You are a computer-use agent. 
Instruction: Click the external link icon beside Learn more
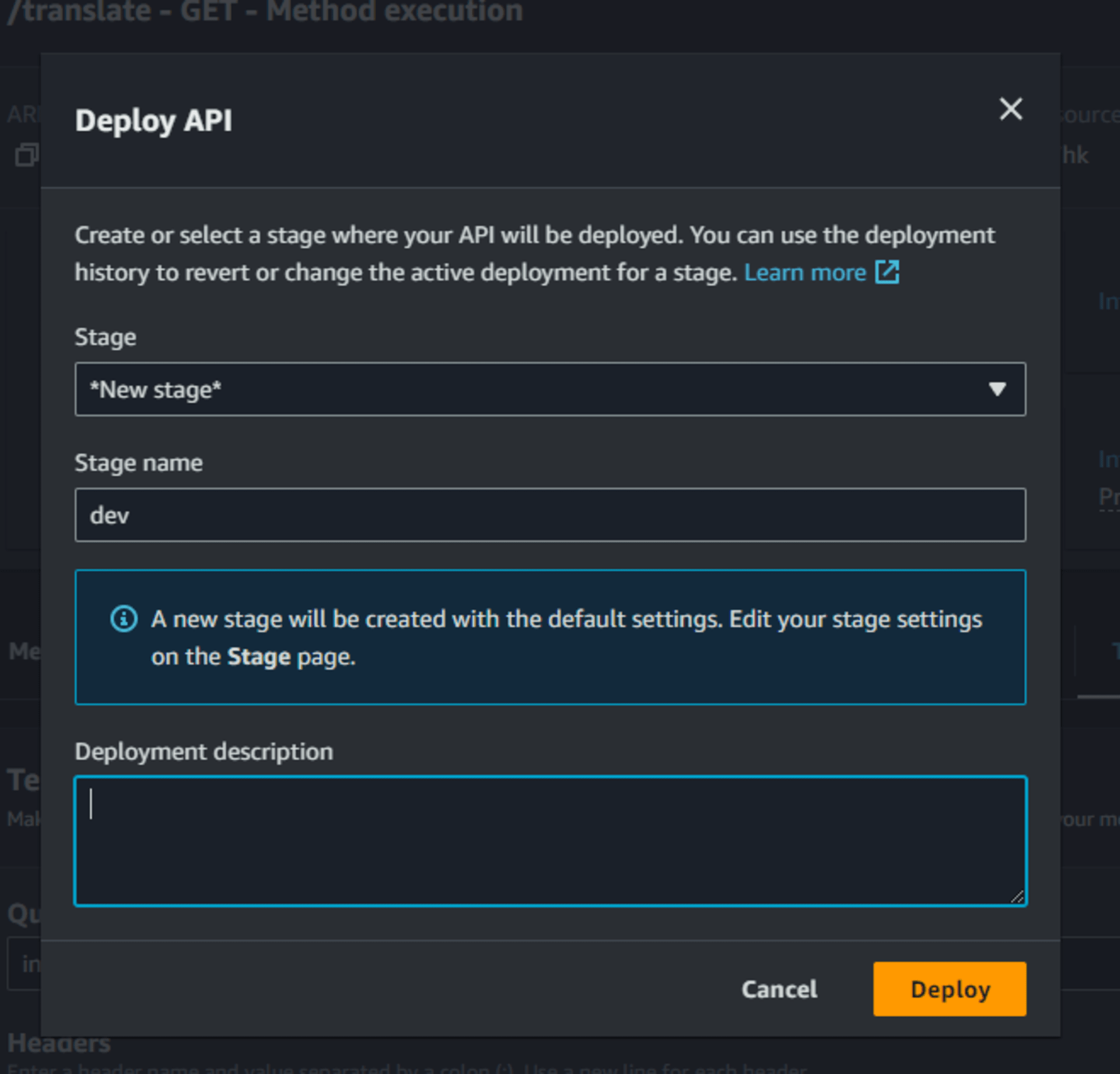888,272
